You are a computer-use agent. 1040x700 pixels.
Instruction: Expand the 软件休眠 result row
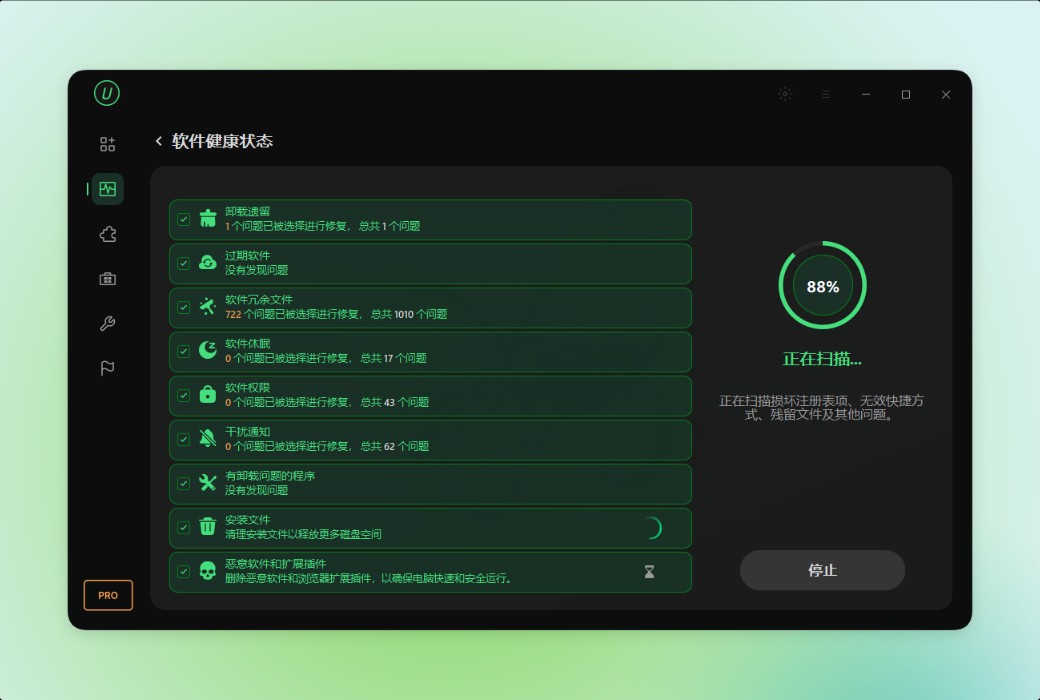(x=430, y=352)
